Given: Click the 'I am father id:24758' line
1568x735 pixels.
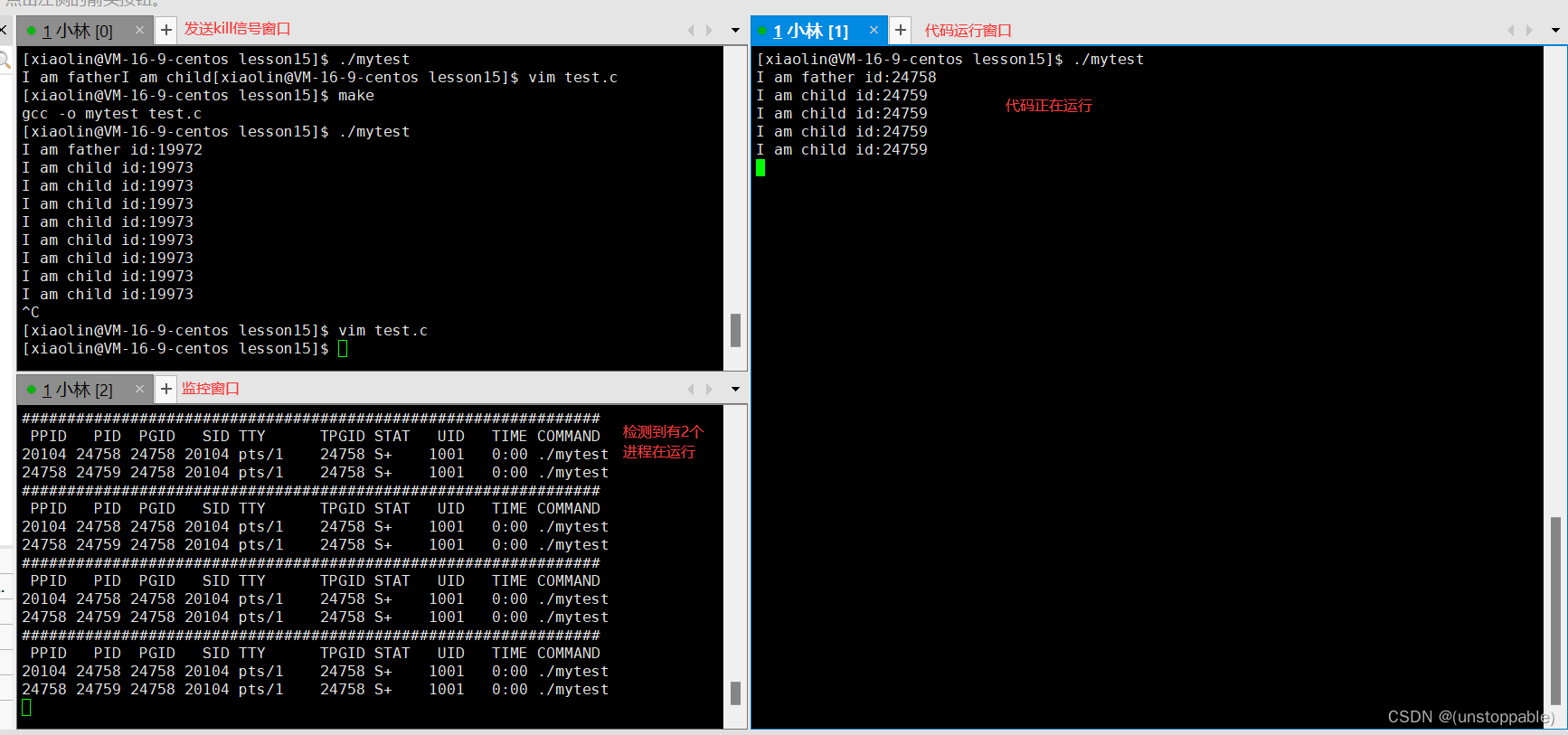Looking at the screenshot, I should [846, 78].
